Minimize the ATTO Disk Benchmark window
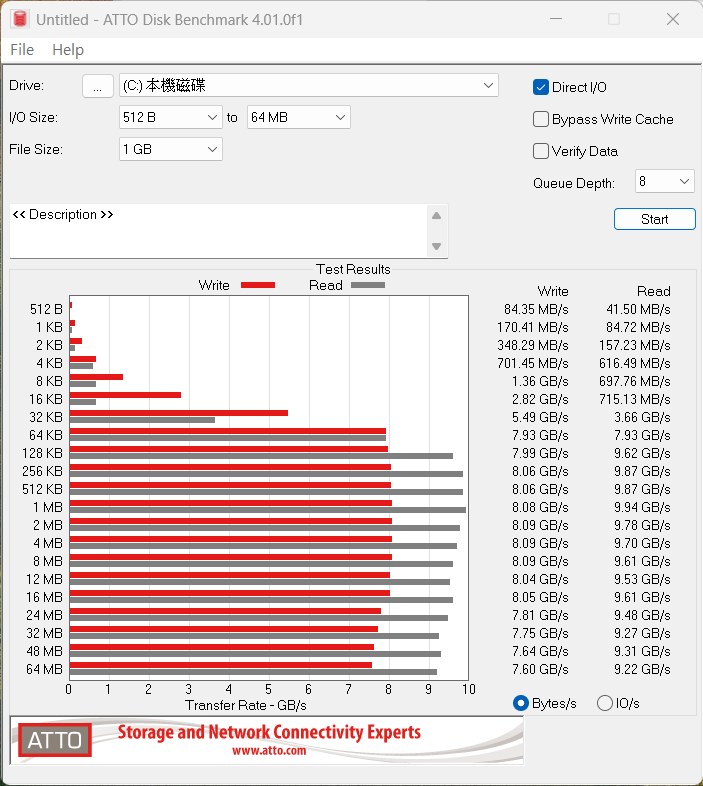Image resolution: width=703 pixels, height=786 pixels. click(556, 19)
